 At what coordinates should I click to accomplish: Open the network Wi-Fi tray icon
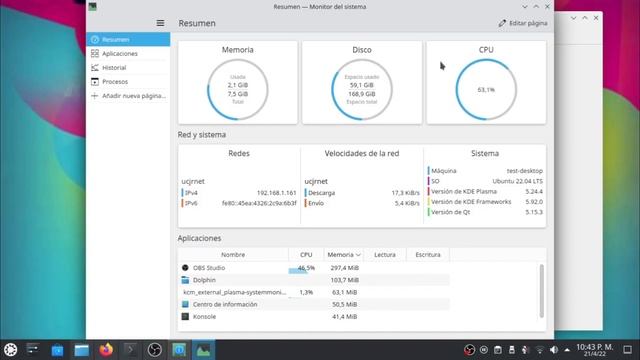click(x=540, y=350)
